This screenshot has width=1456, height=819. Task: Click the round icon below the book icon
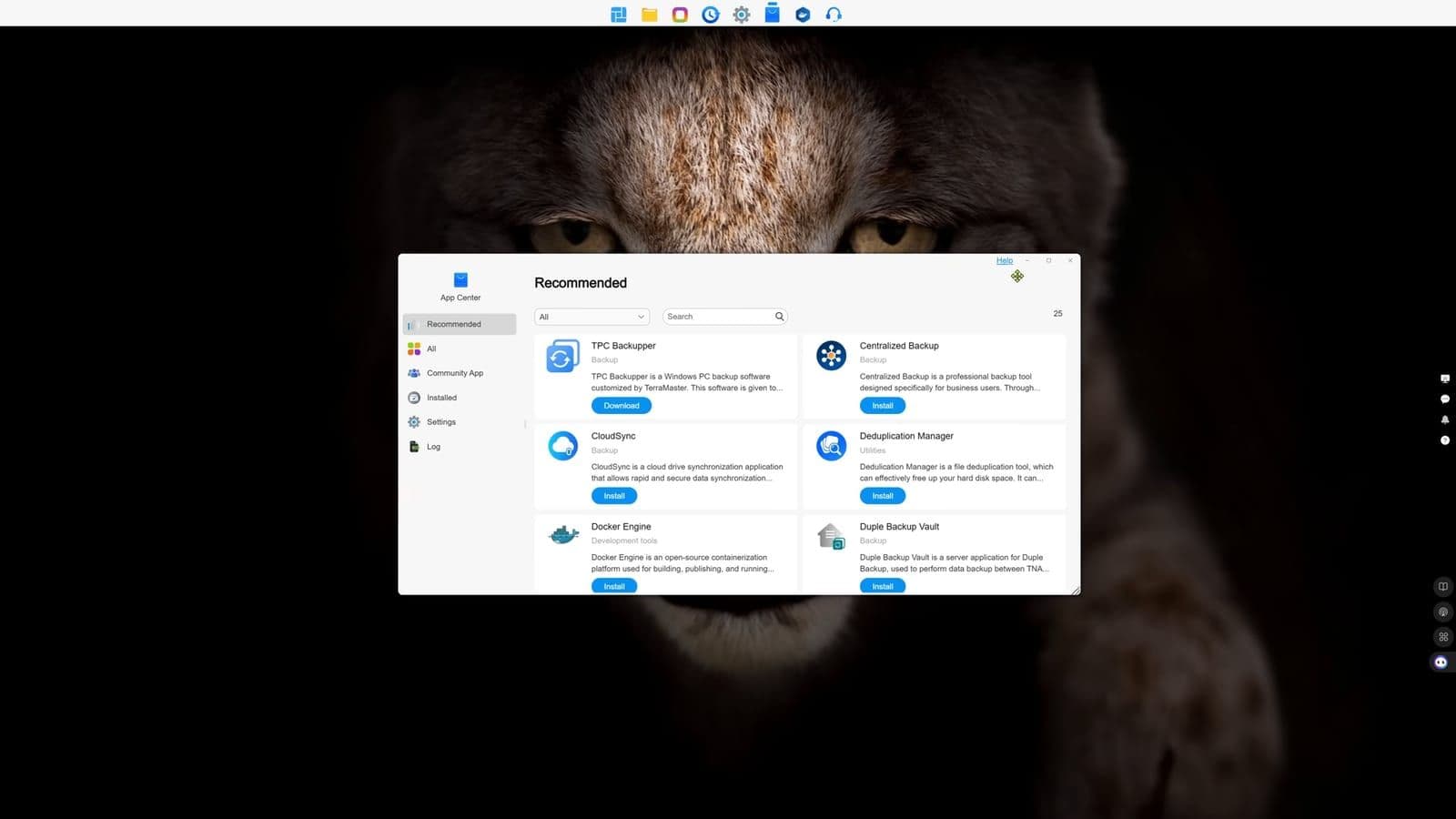[x=1442, y=612]
